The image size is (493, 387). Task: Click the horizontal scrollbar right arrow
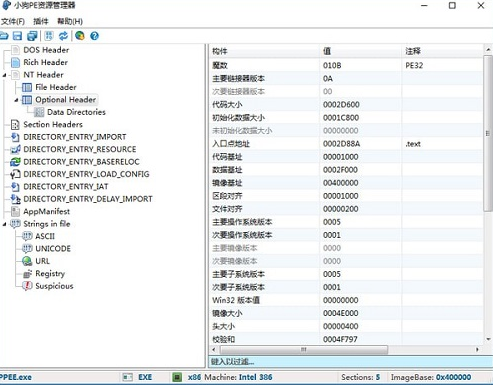tap(477, 350)
